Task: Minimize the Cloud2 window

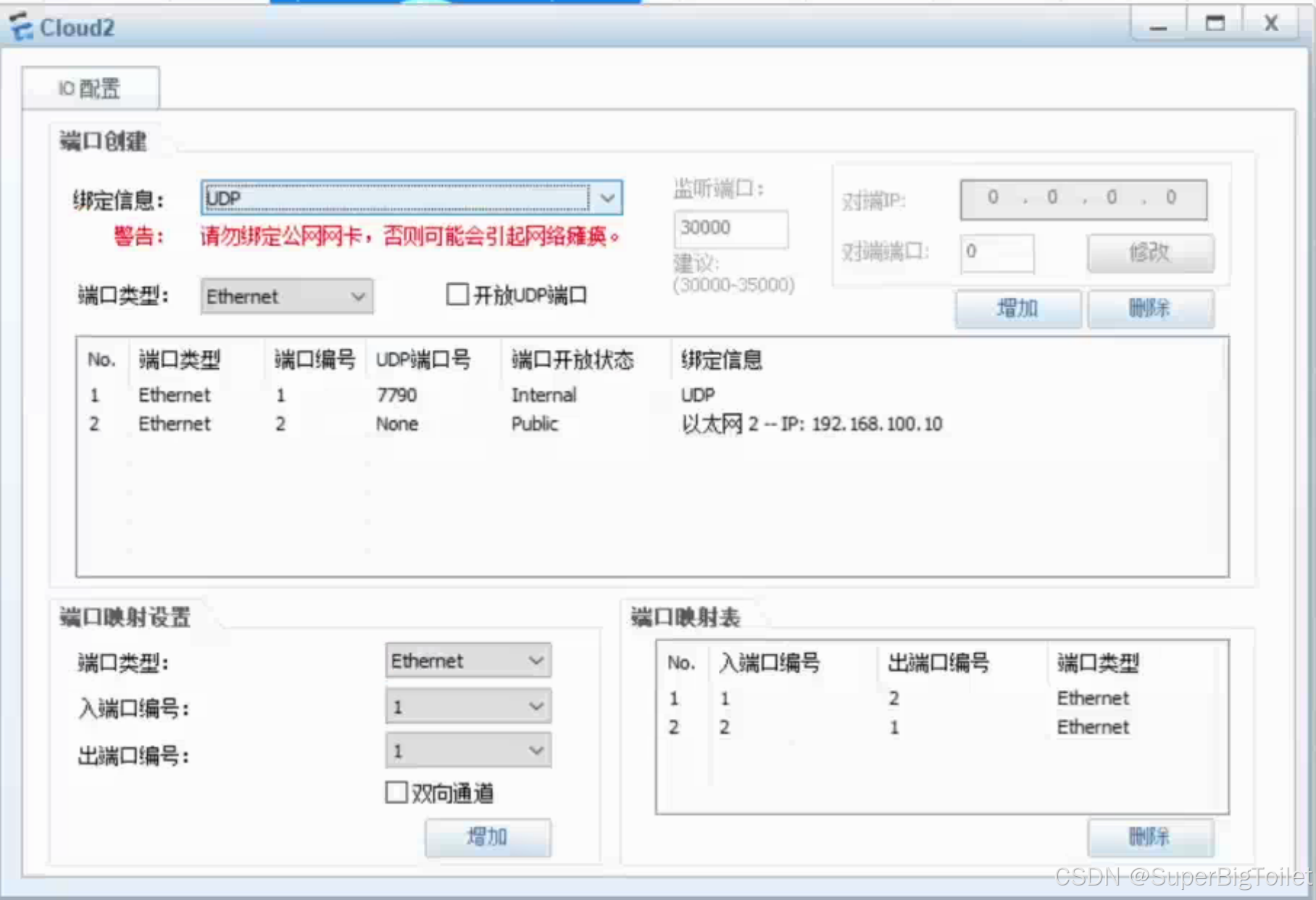Action: [x=1158, y=25]
